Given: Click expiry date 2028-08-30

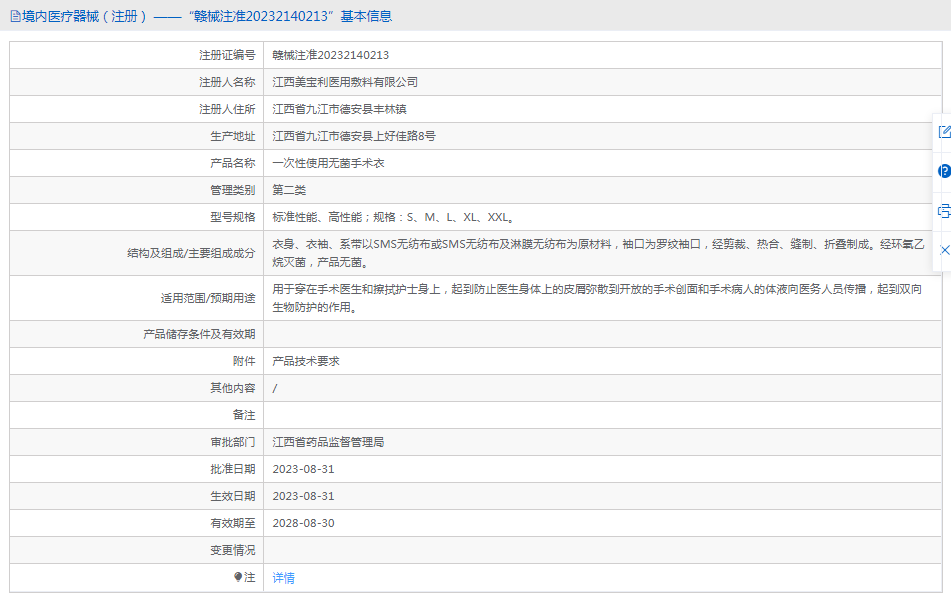Looking at the screenshot, I should [x=303, y=523].
